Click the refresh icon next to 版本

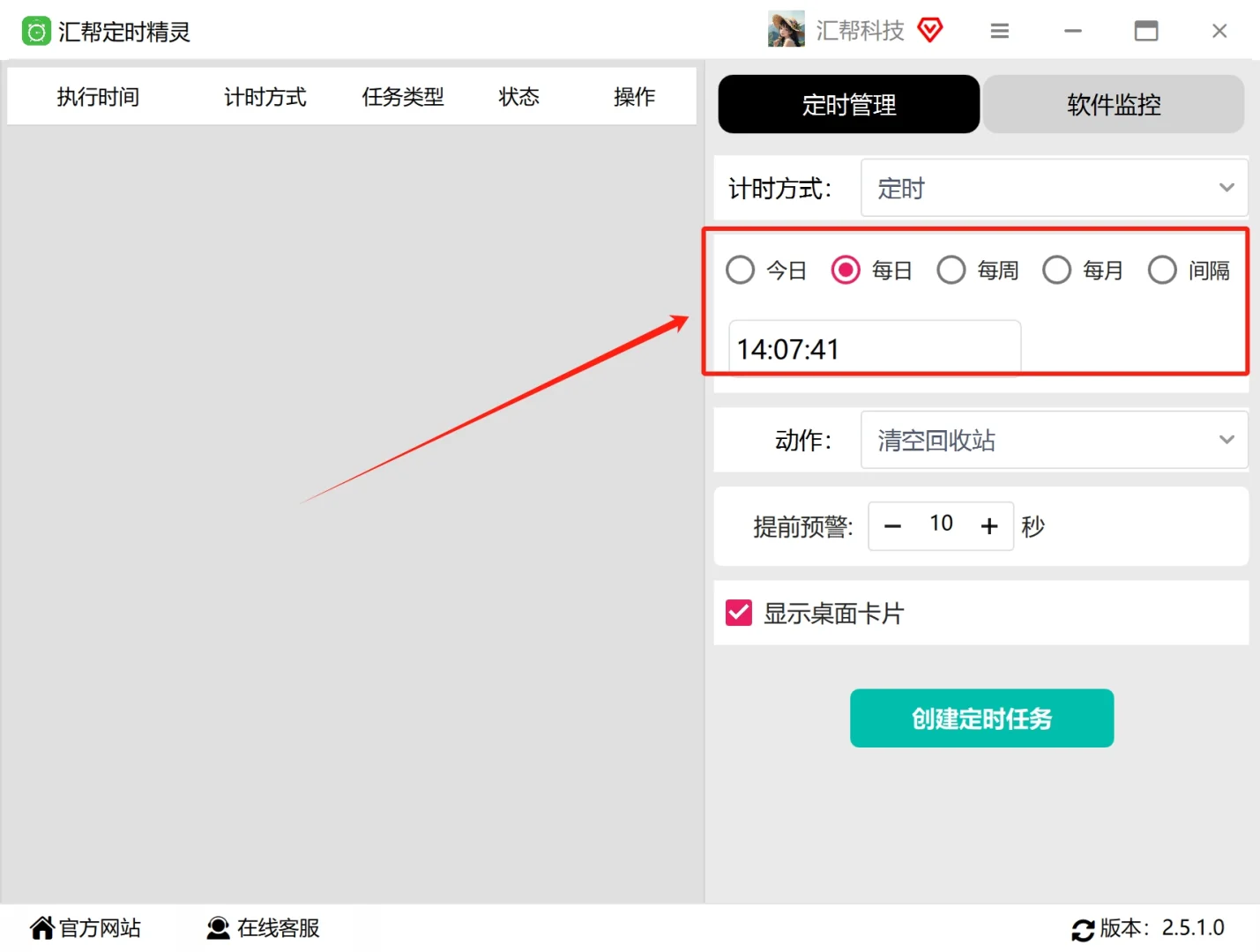click(x=1084, y=929)
